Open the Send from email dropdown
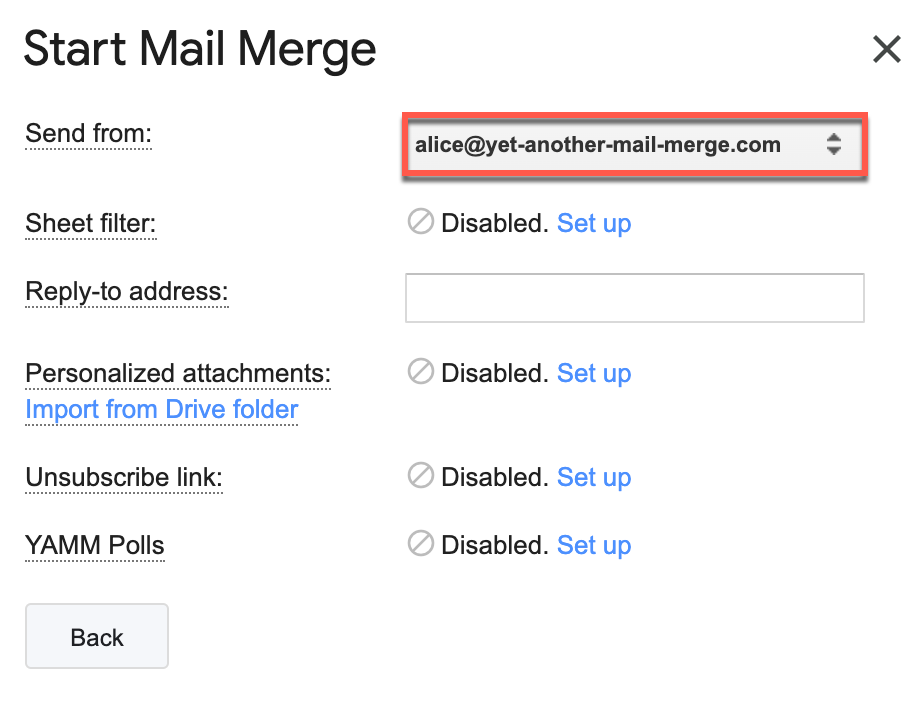 click(x=634, y=145)
